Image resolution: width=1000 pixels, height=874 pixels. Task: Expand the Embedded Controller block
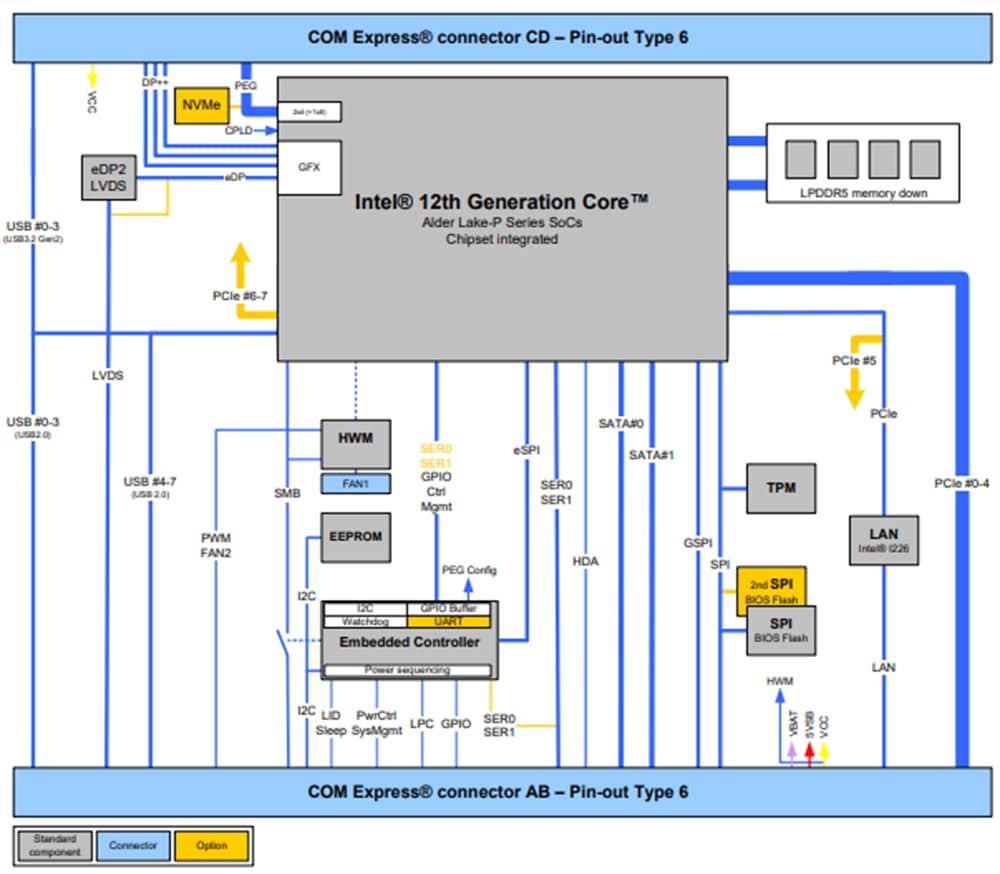tap(408, 642)
